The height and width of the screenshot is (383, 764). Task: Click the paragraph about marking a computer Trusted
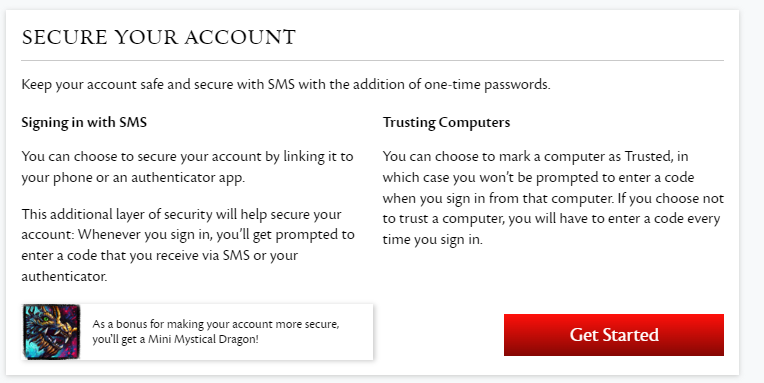(553, 198)
